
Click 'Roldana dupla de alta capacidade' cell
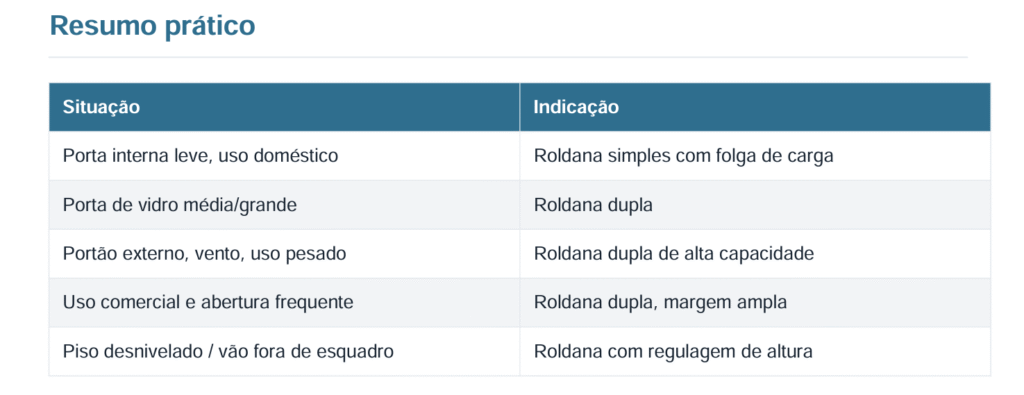pyautogui.click(x=755, y=254)
